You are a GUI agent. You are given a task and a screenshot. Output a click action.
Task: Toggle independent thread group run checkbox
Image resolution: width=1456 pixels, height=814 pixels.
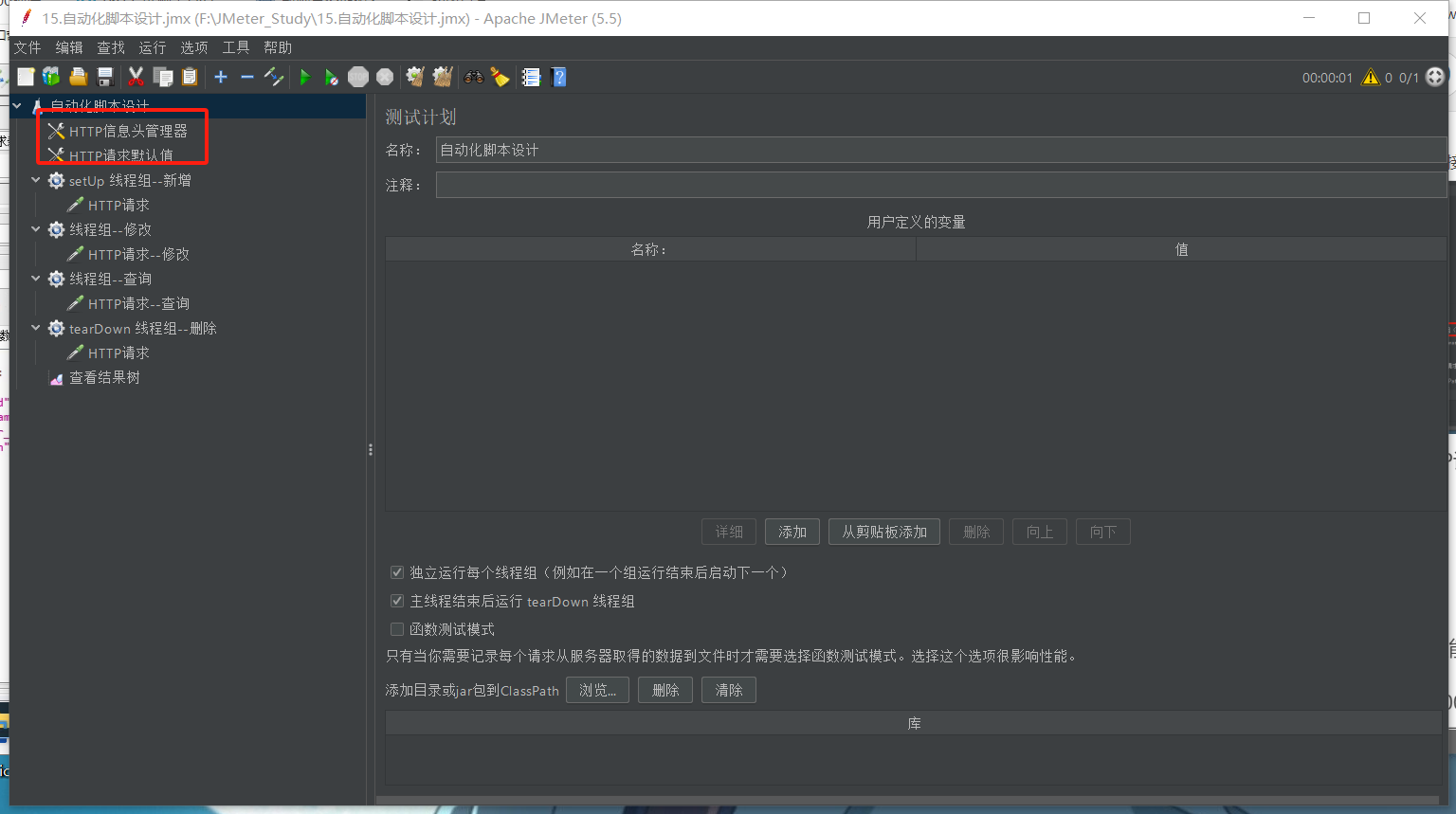[397, 572]
